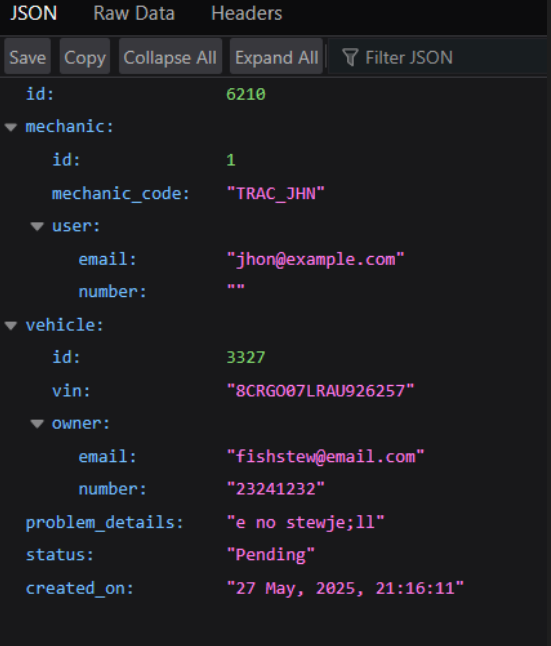Switch to the Raw Data tab
The width and height of the screenshot is (551, 646).
point(134,13)
